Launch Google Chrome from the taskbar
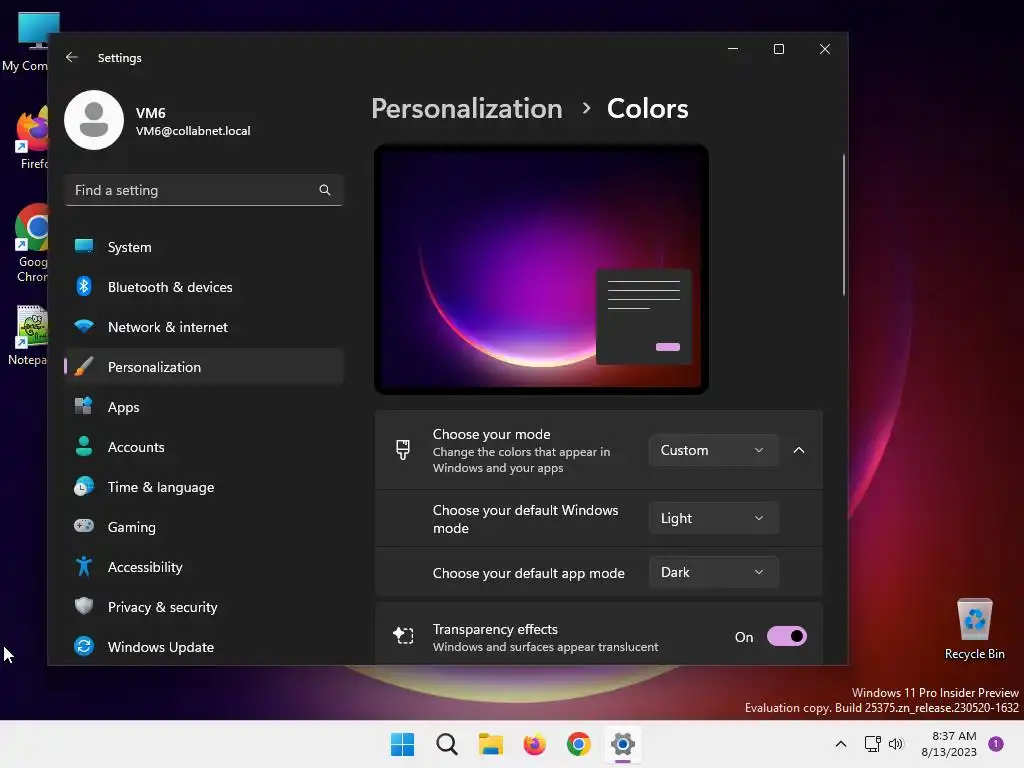1024x768 pixels. click(x=579, y=744)
